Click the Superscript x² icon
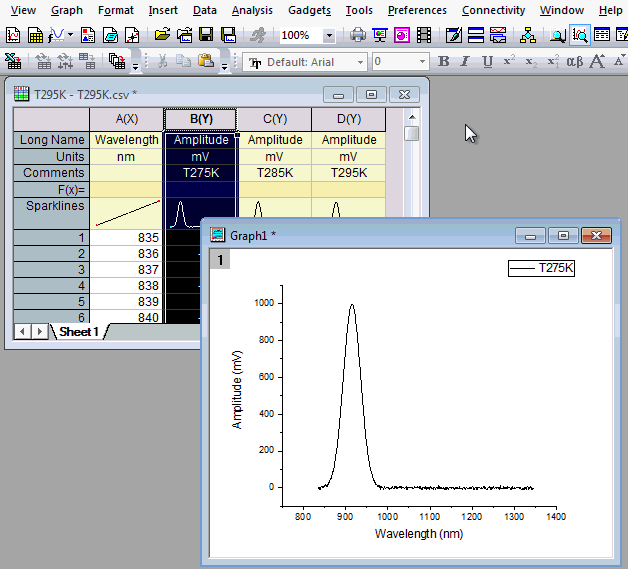The image size is (628, 569). click(509, 62)
